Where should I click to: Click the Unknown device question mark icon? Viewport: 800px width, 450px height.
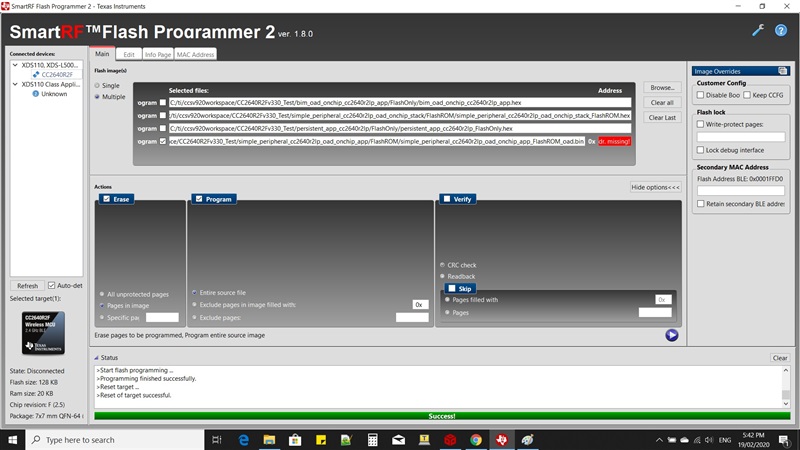(x=36, y=94)
